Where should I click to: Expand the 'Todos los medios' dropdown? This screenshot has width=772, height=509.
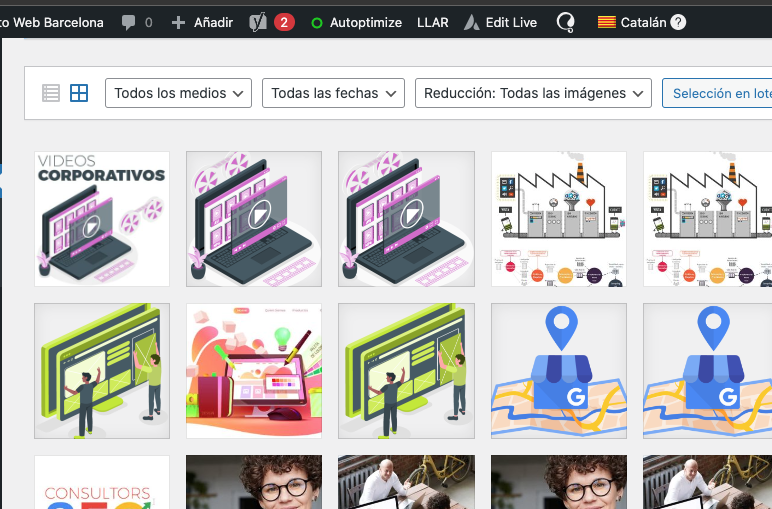[177, 93]
